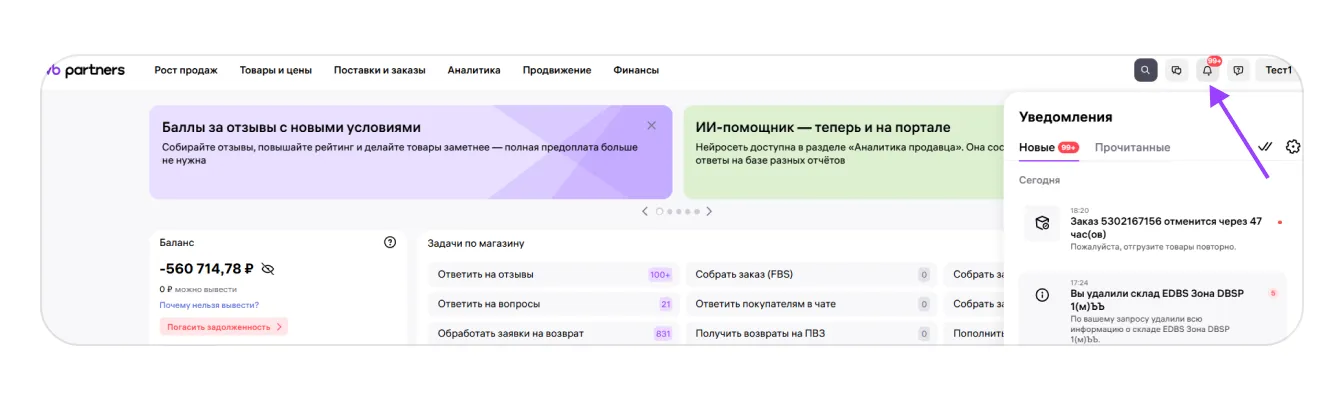Click the ИИ-помощник banner

pos(843,152)
